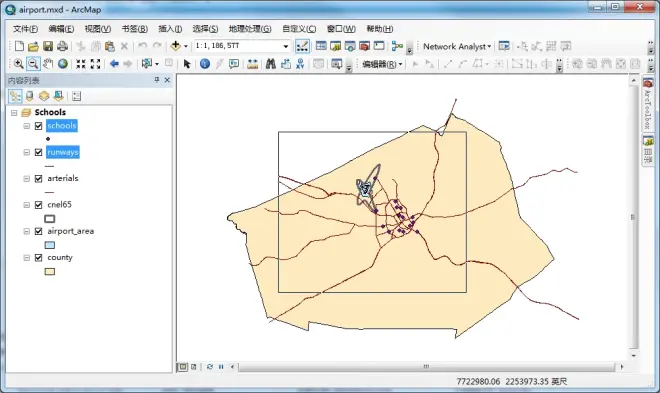660x393 pixels.
Task: Open the 地理处理(G) menu
Action: click(250, 29)
